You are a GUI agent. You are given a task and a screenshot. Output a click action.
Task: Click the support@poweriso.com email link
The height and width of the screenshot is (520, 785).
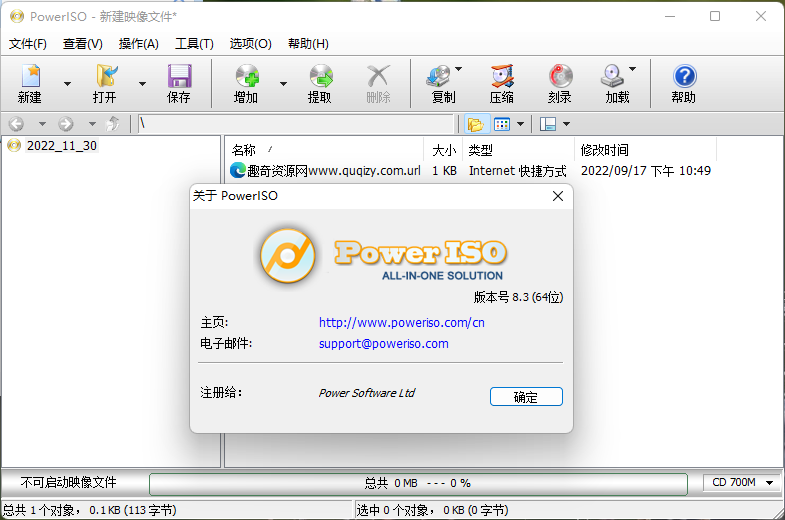click(383, 344)
